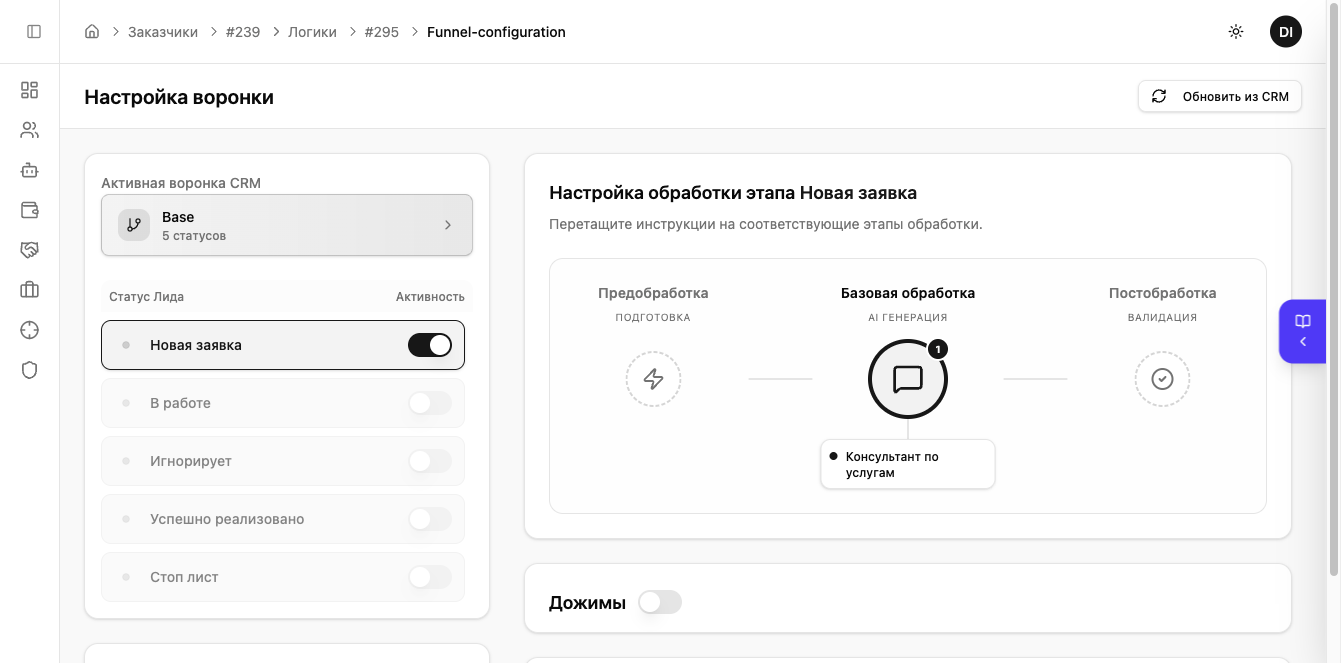Switch theme with the sun icon
This screenshot has width=1341, height=663.
click(x=1236, y=32)
